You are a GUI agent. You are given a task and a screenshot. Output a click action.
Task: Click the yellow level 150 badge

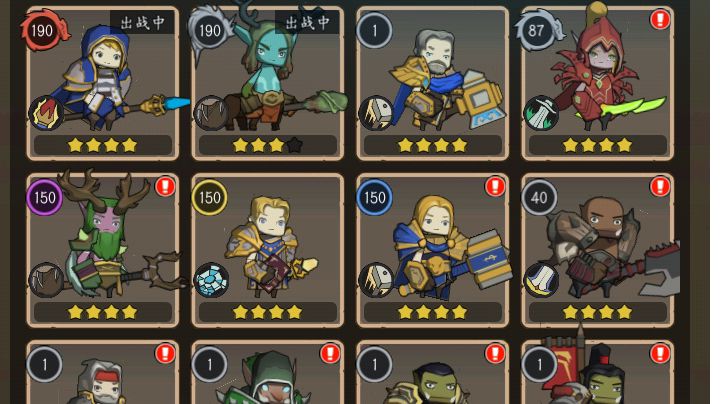click(209, 197)
